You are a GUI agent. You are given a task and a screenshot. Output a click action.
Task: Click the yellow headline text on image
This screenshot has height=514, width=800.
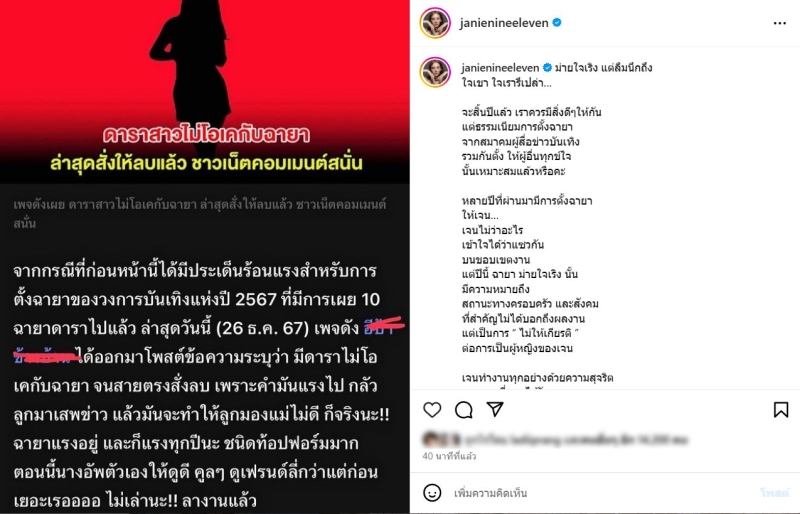coord(206,163)
